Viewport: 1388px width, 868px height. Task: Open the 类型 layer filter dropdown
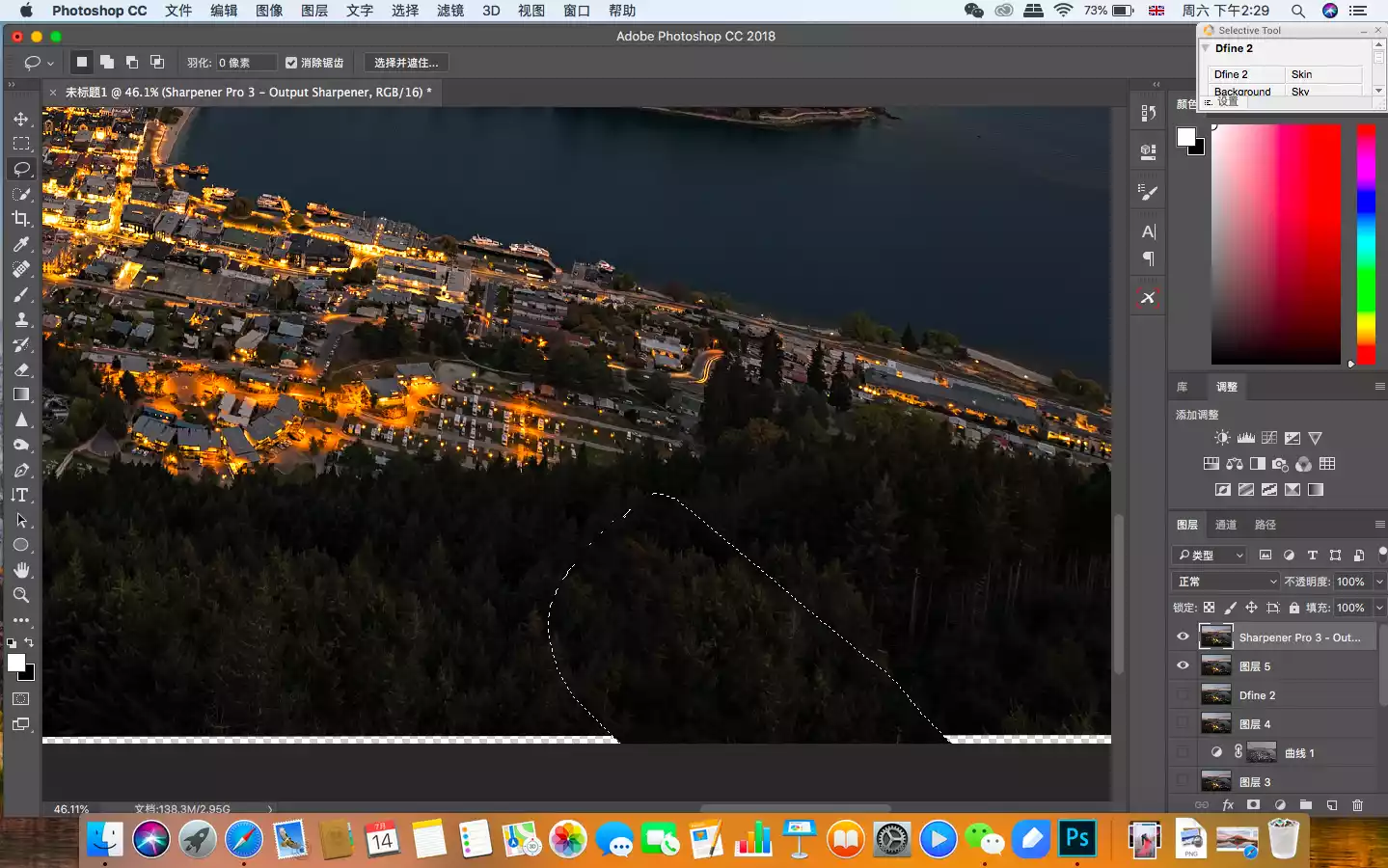coord(1211,556)
